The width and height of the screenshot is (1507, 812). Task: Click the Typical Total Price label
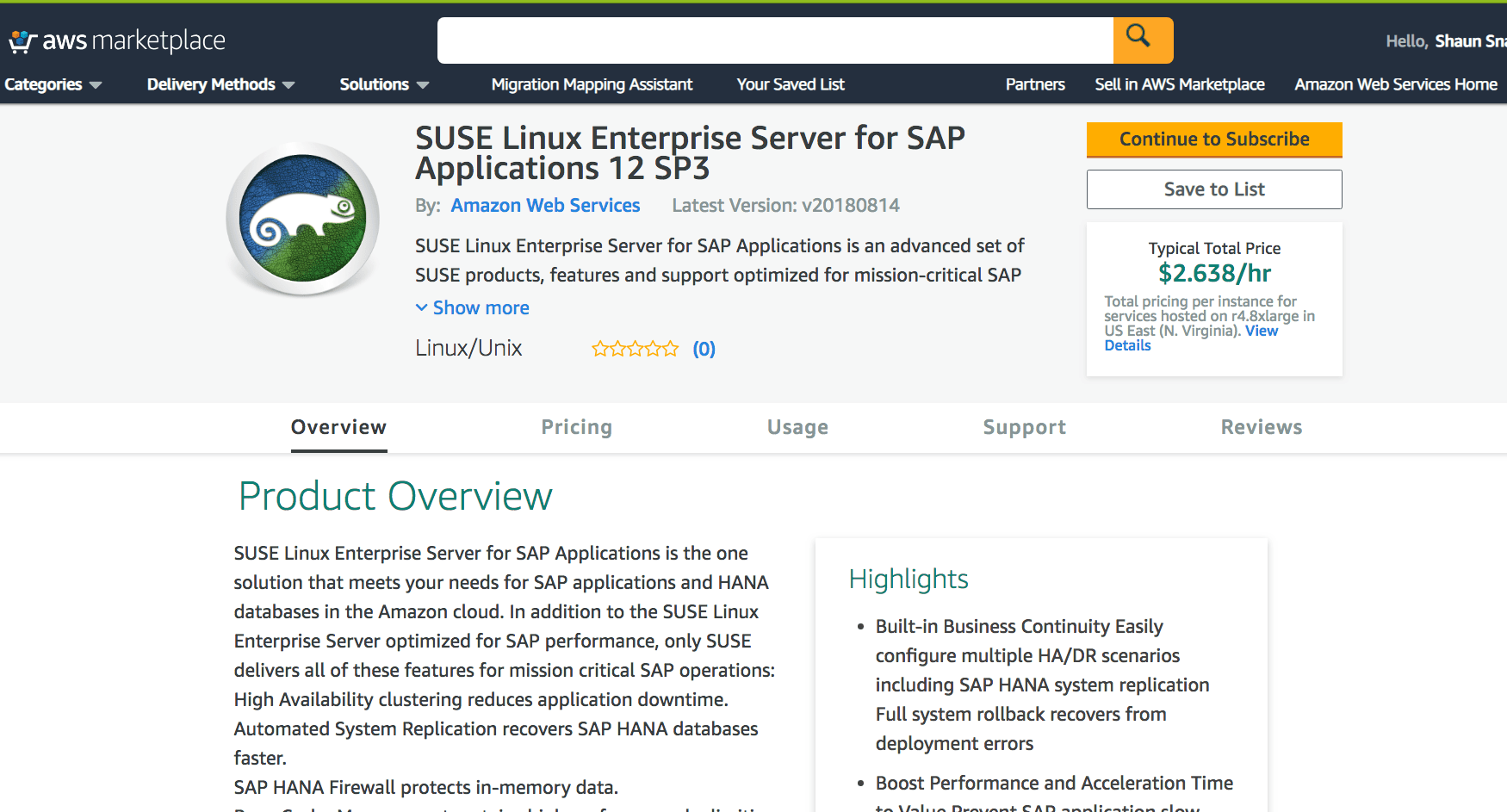[1214, 248]
